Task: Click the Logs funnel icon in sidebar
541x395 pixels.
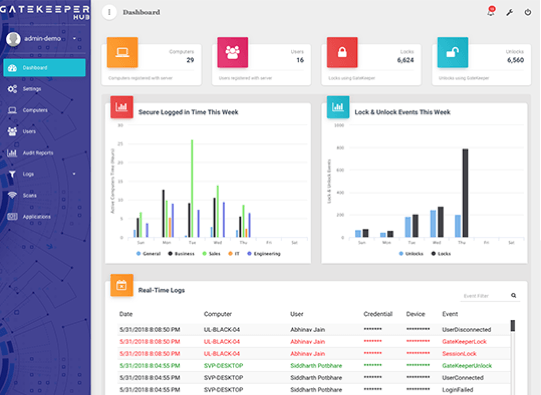Action: tap(12, 174)
